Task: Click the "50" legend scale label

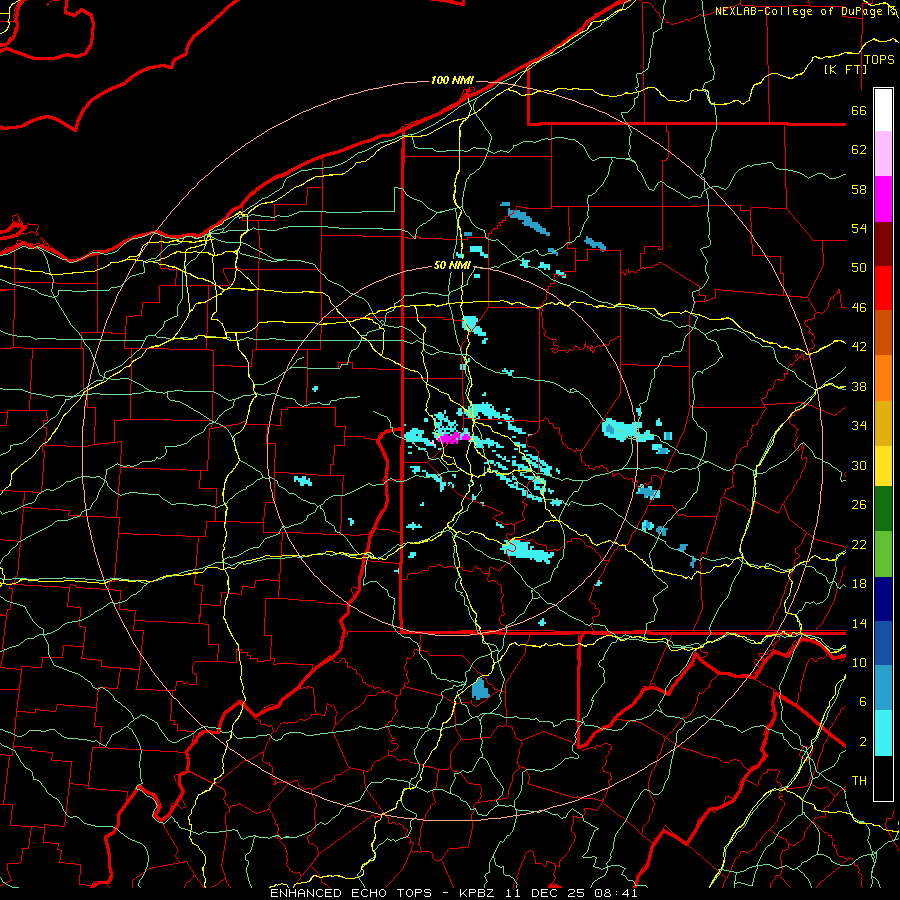Action: 859,268
